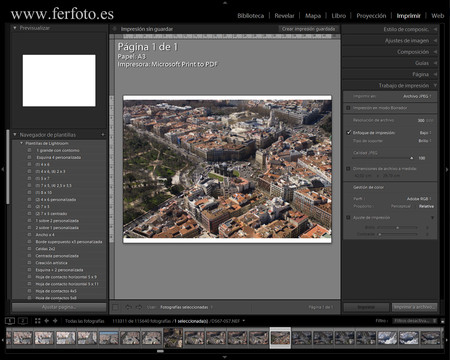Click the Imprimir button
This screenshot has width=450, height=360.
366,307
